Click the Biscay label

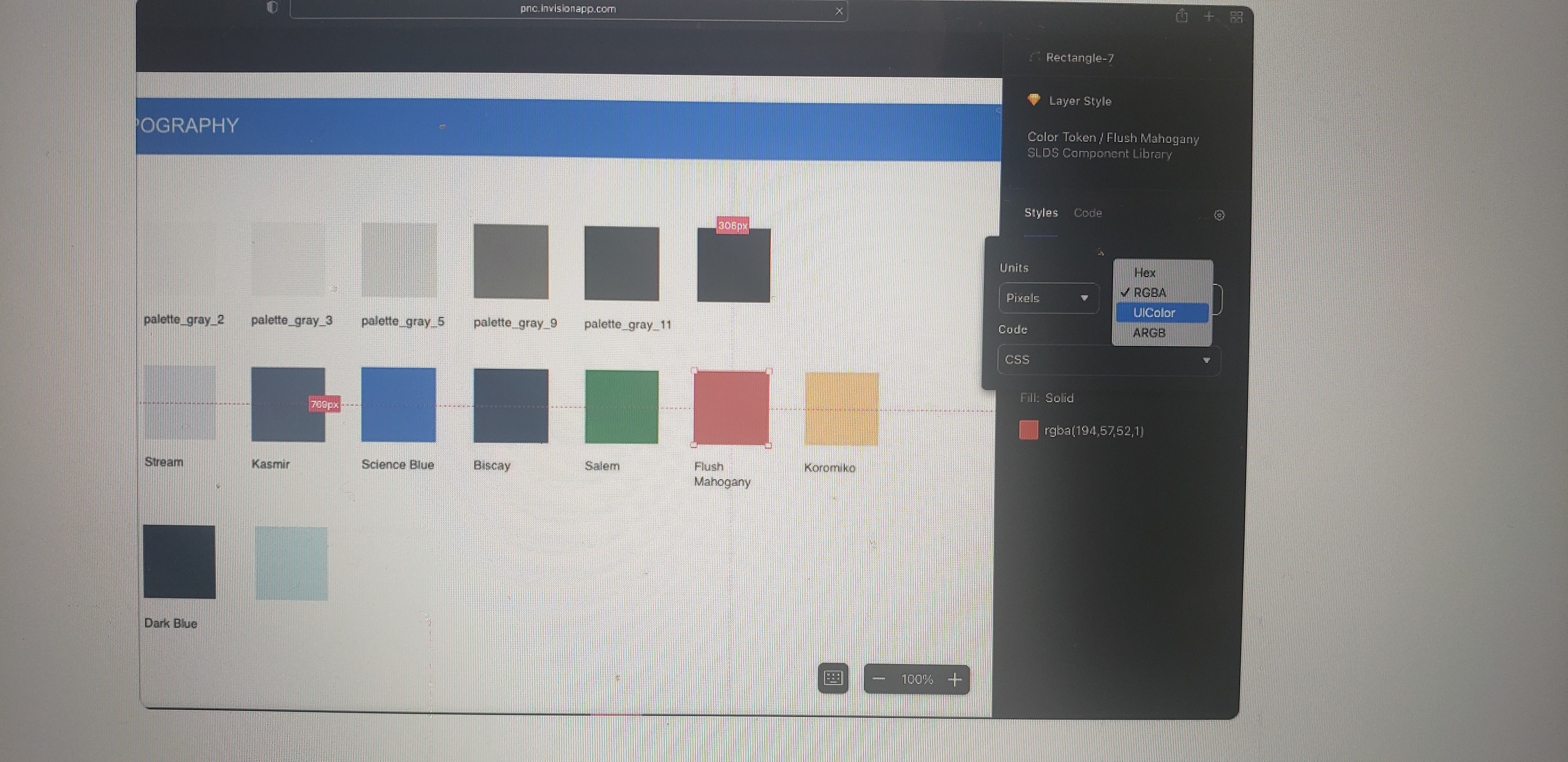491,466
